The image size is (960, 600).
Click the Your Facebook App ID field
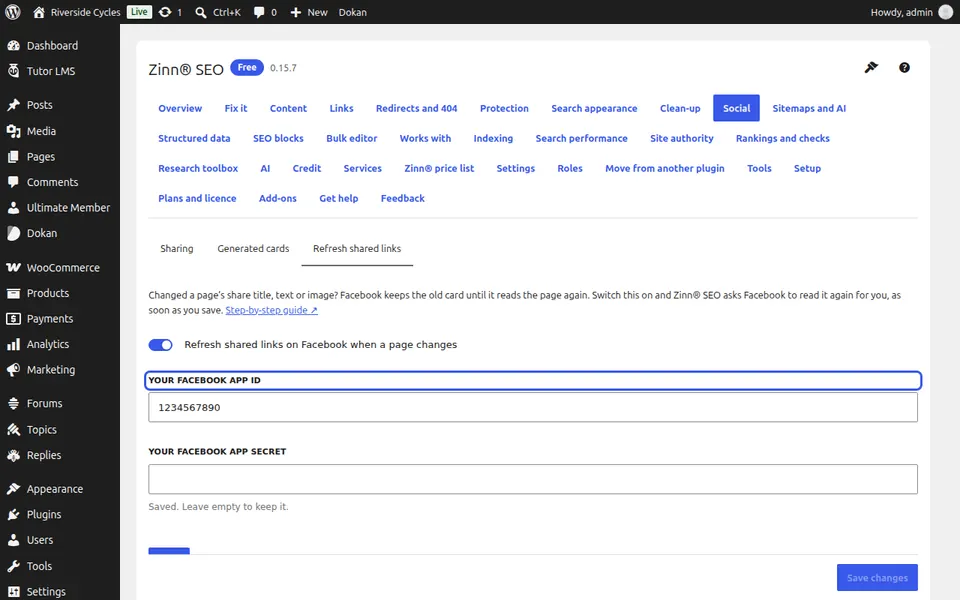pyautogui.click(x=533, y=407)
